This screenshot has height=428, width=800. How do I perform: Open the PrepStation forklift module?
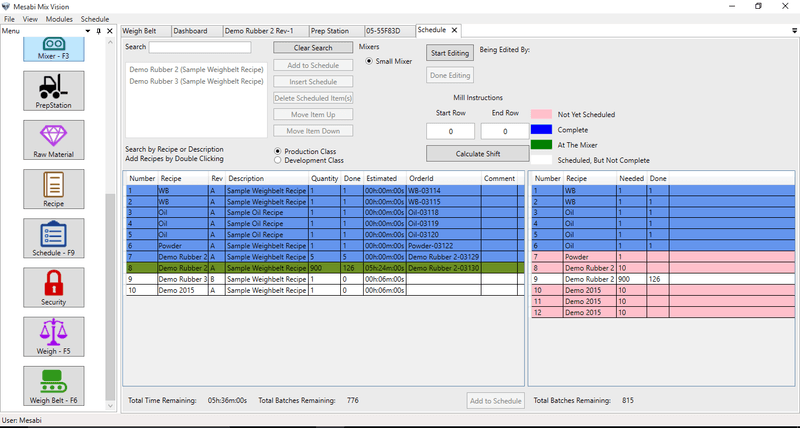tap(54, 91)
